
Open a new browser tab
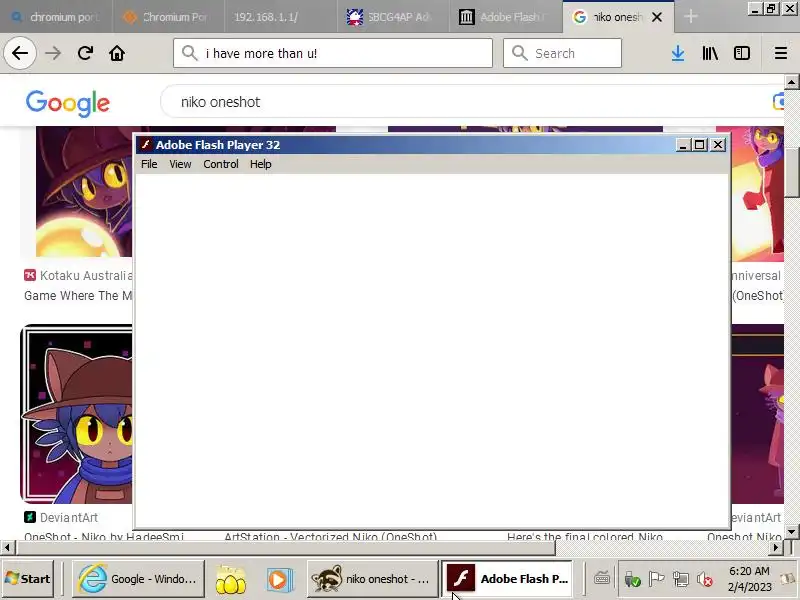click(x=690, y=17)
